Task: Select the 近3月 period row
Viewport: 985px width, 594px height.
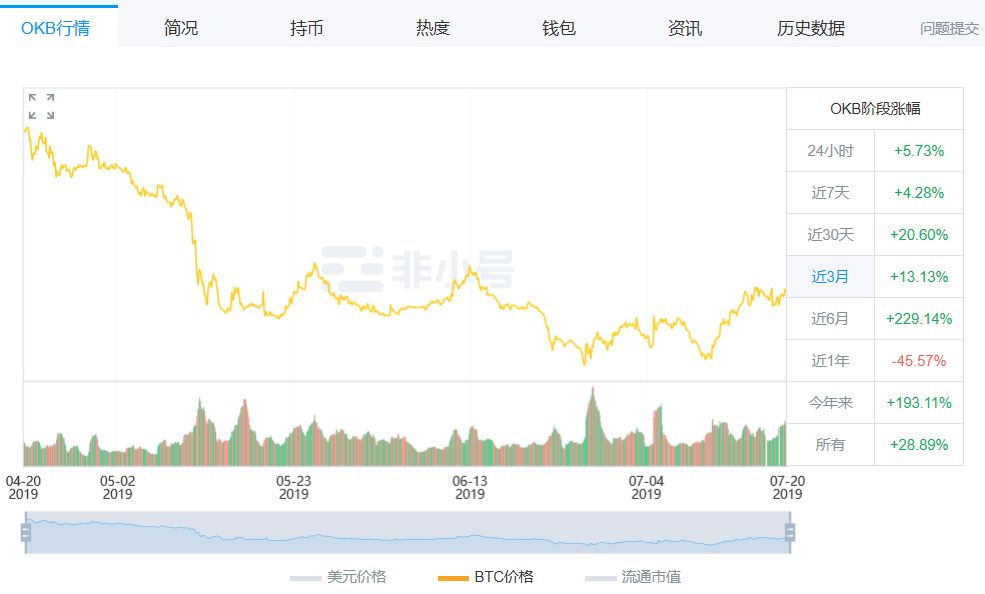Action: pyautogui.click(x=874, y=277)
